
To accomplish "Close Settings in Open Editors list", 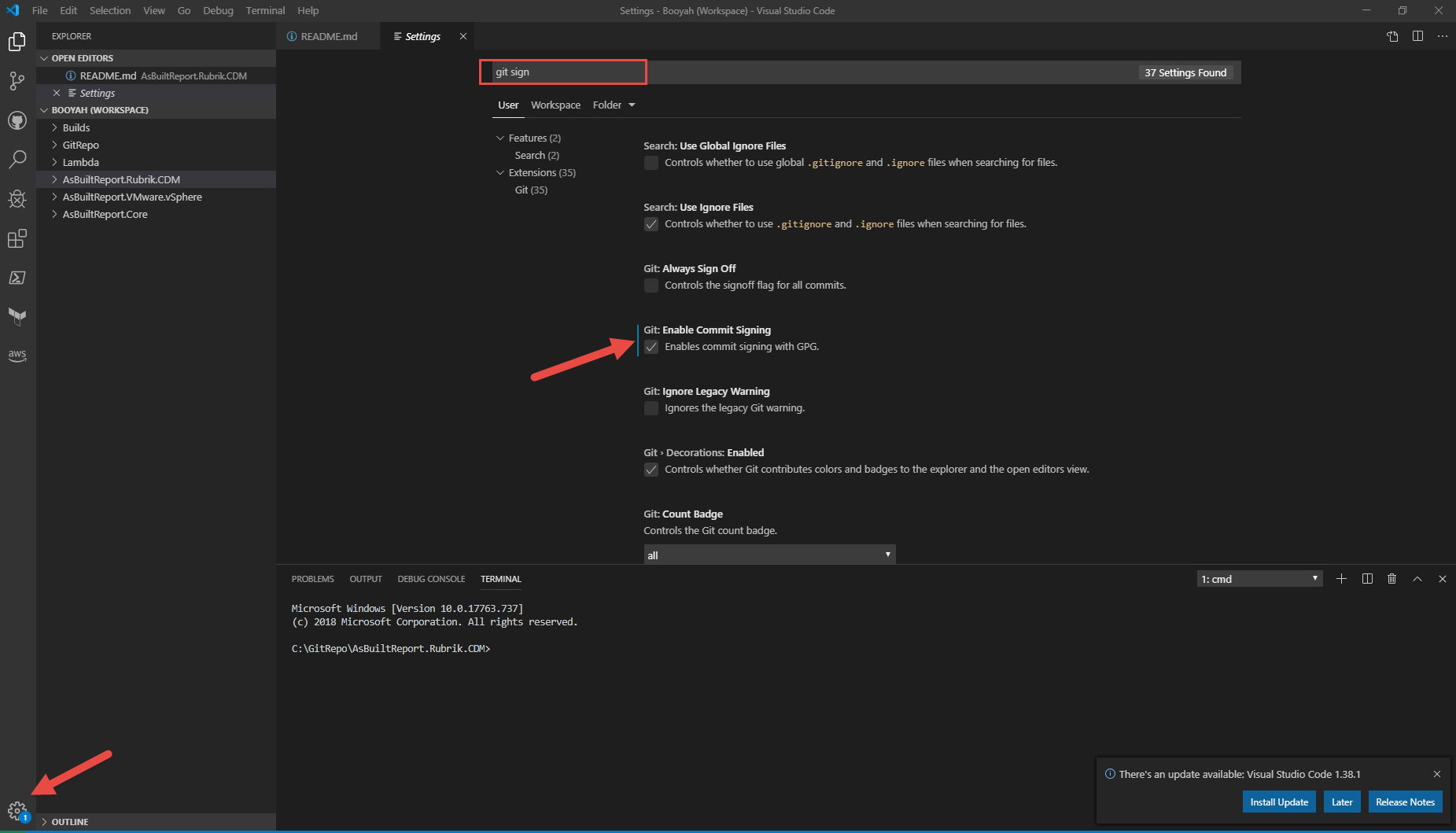I will pyautogui.click(x=57, y=93).
